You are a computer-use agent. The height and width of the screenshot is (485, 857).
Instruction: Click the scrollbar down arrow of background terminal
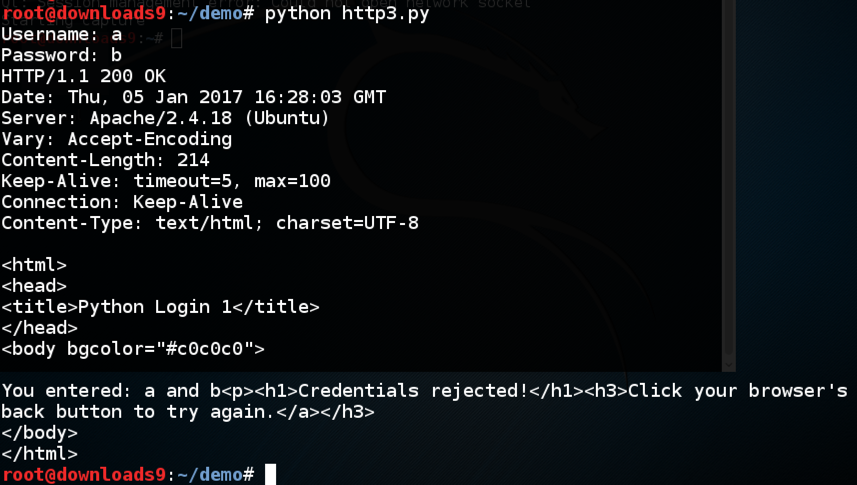point(729,362)
